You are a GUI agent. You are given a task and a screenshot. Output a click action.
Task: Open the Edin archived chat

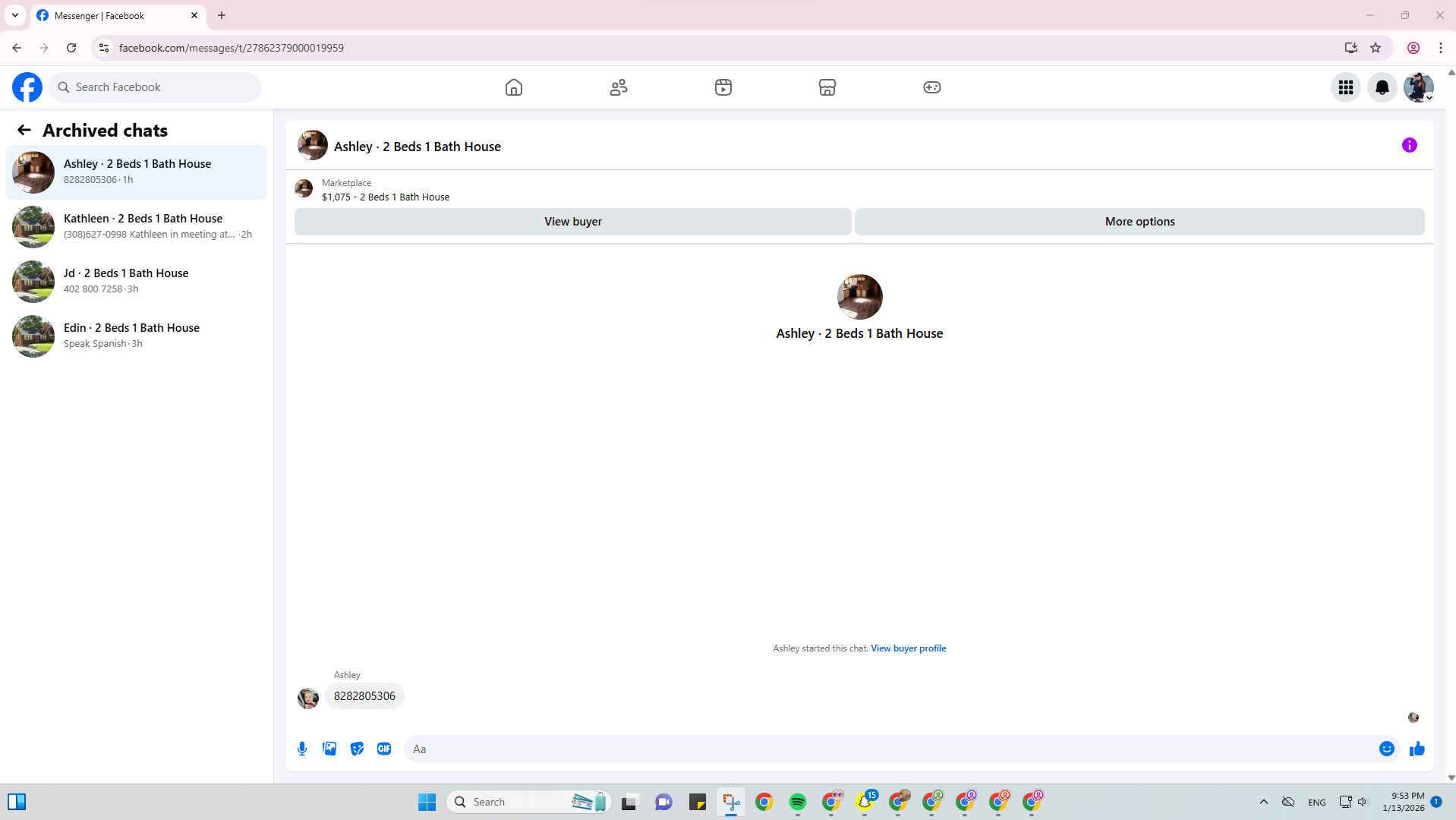click(137, 336)
